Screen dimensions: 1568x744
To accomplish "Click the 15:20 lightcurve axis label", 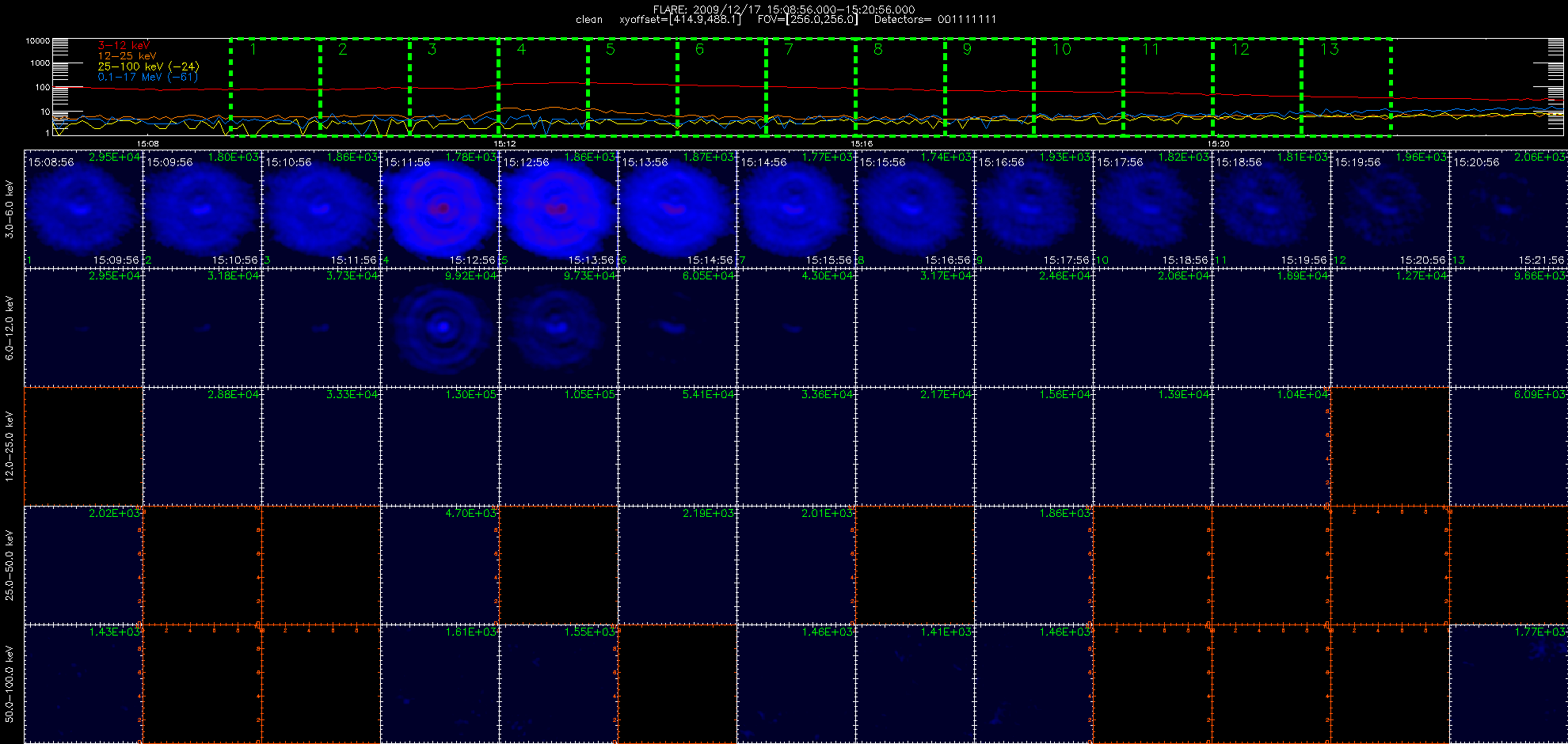I will pos(1219,144).
